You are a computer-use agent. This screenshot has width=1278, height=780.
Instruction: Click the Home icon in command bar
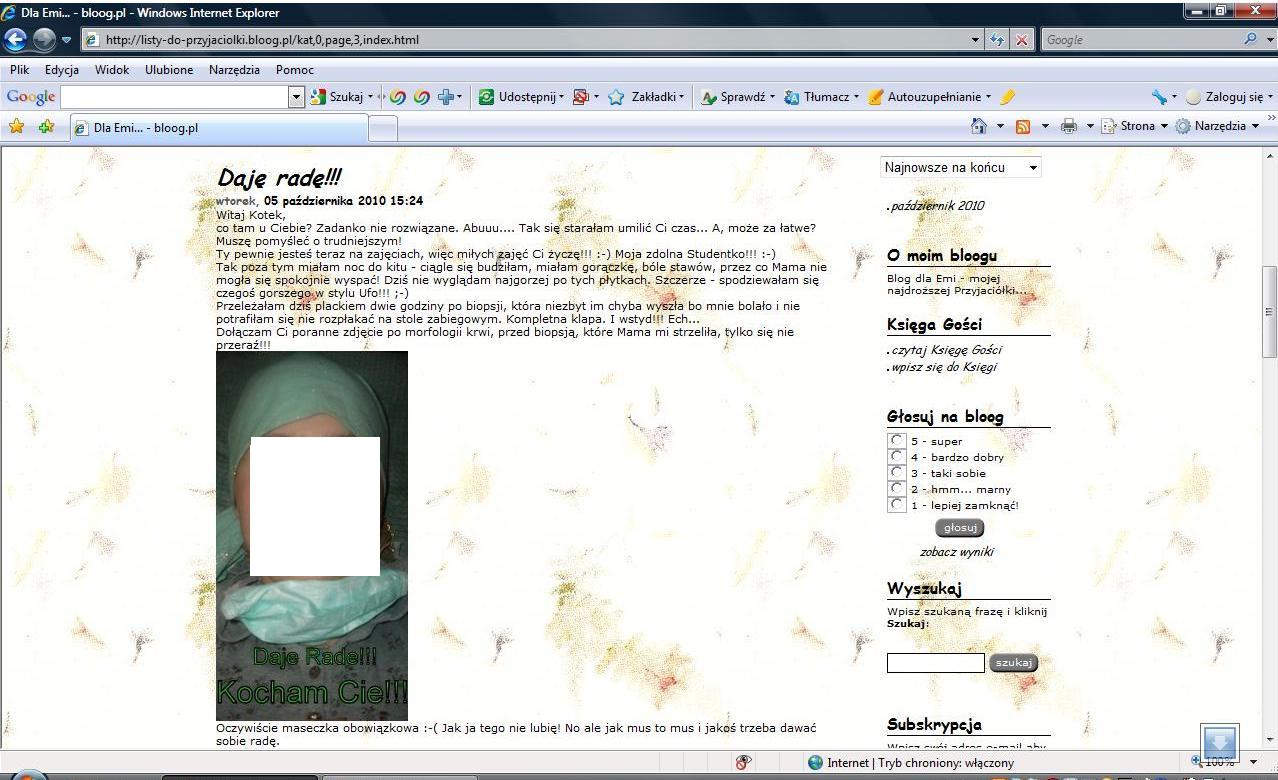click(979, 126)
